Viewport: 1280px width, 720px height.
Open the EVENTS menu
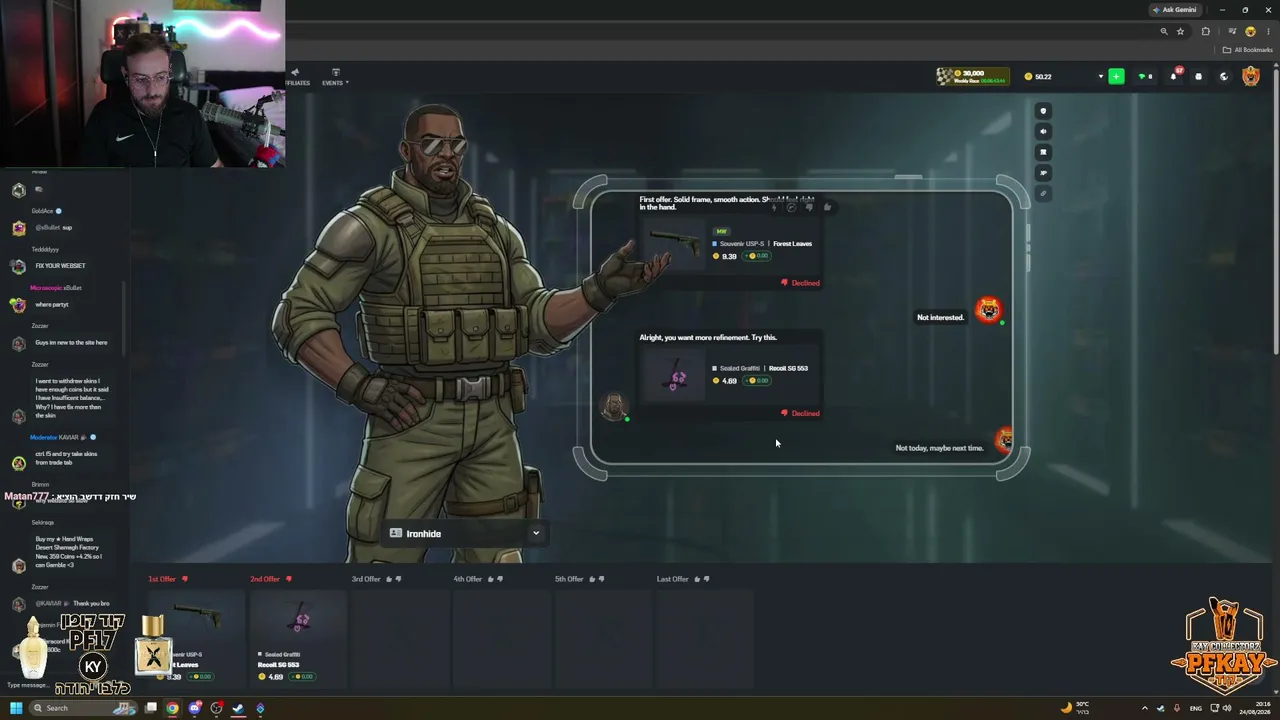pos(335,77)
